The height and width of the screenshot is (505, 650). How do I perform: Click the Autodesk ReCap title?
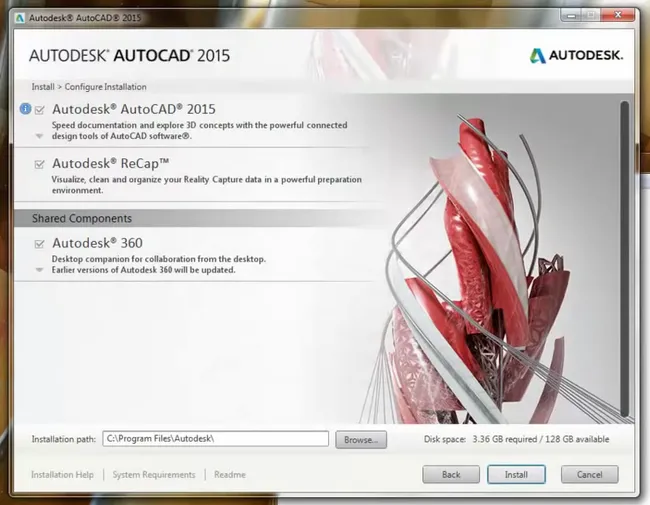[110, 163]
